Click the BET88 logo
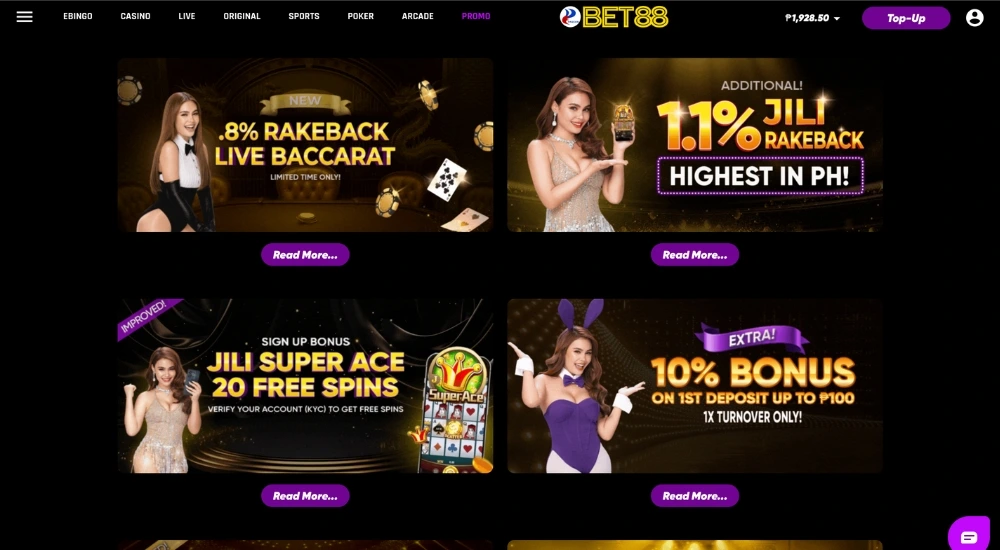 (x=614, y=17)
